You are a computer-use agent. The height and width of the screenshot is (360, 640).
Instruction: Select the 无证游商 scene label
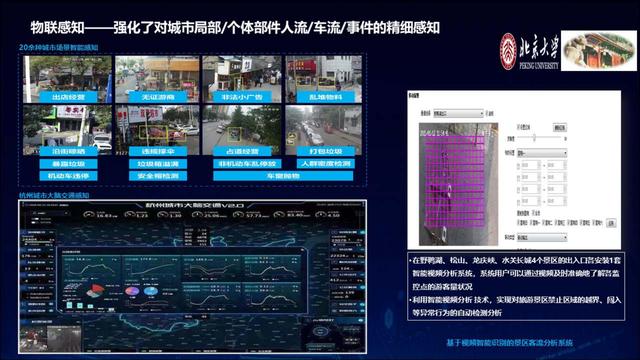(x=158, y=97)
